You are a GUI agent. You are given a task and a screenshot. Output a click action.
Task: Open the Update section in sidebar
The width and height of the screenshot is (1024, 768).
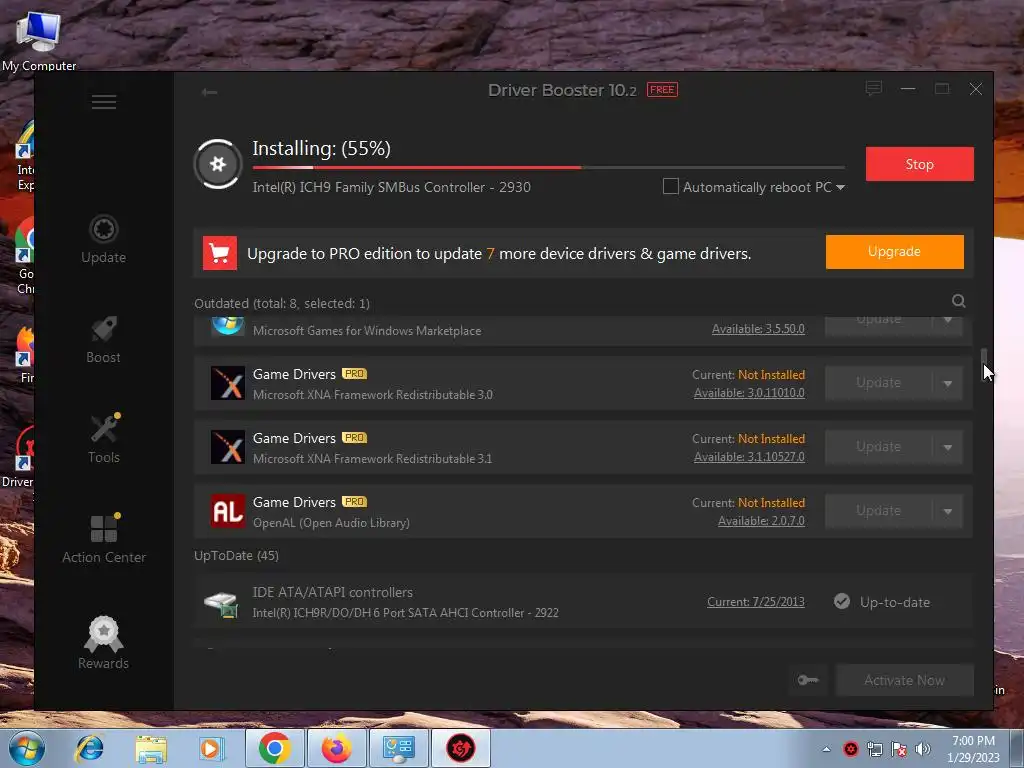[x=104, y=239]
